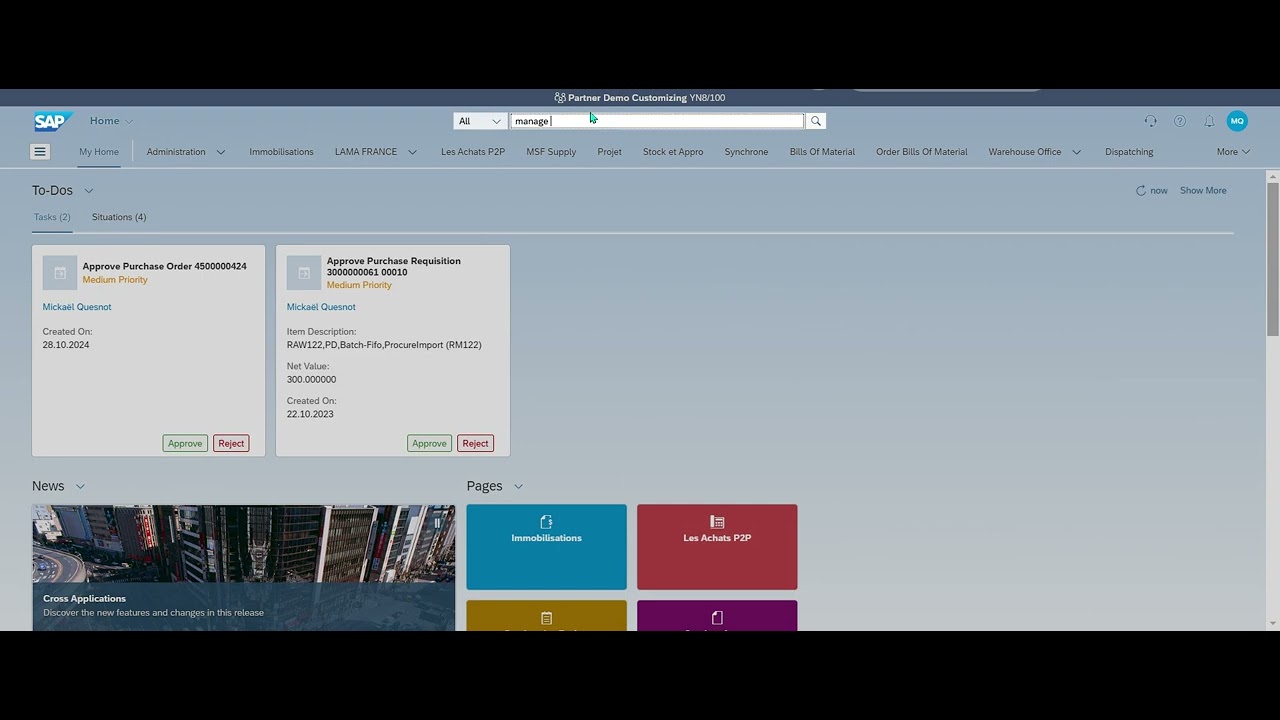Open the Les Achats P2P menu item
Screen dimensions: 1280x720
pyautogui.click(x=473, y=152)
